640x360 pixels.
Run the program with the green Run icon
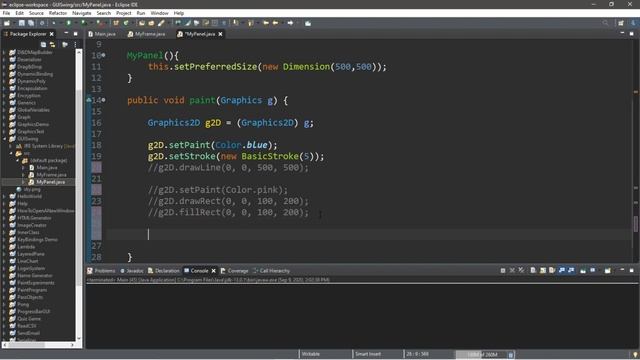click(69, 23)
